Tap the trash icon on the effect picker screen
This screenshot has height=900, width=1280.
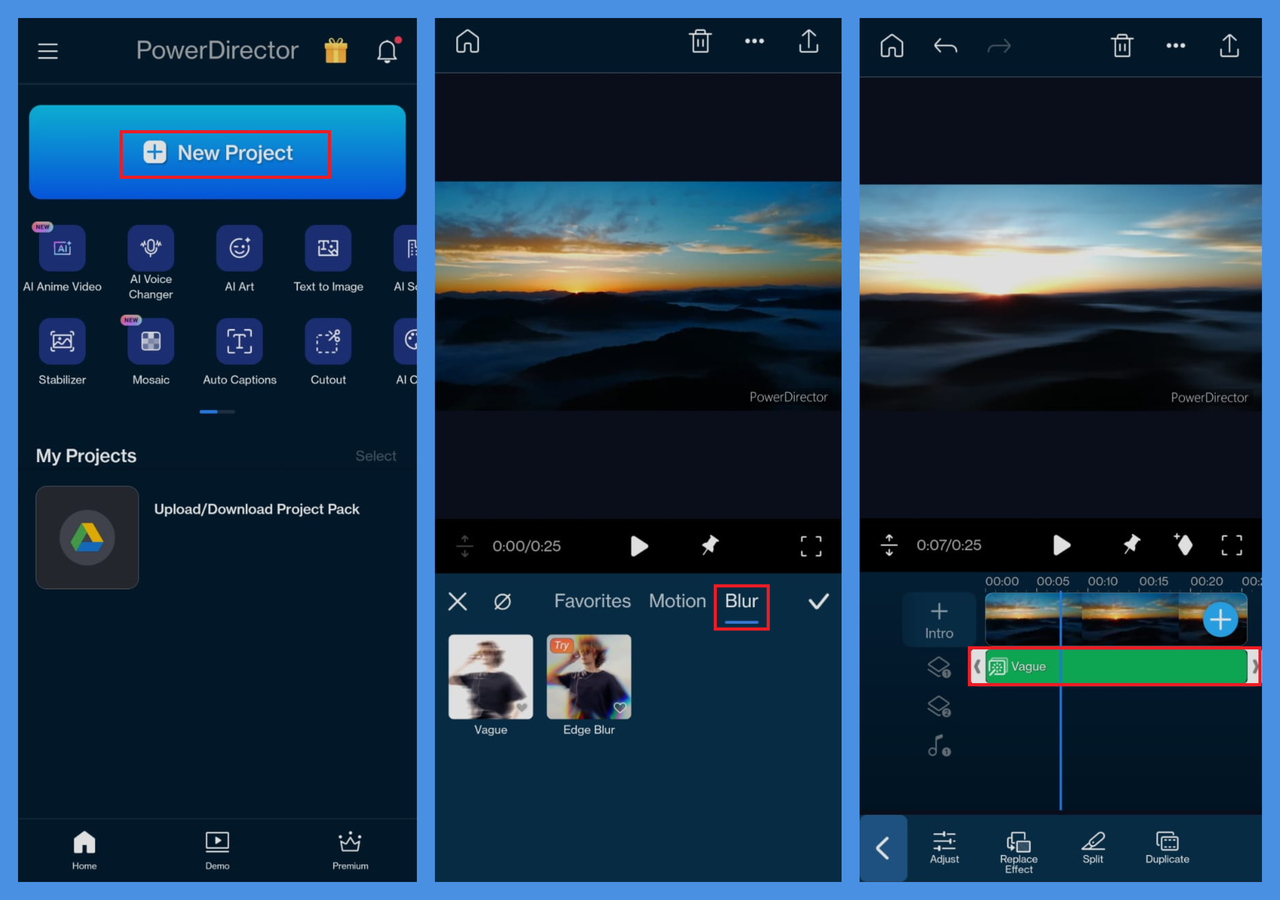tap(700, 41)
